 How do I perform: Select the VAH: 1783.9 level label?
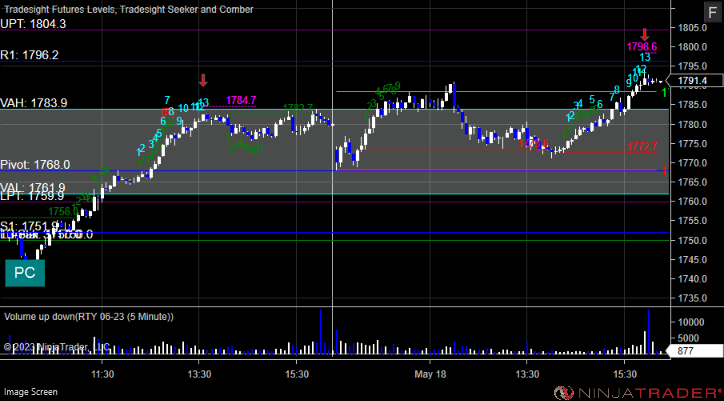coord(34,103)
